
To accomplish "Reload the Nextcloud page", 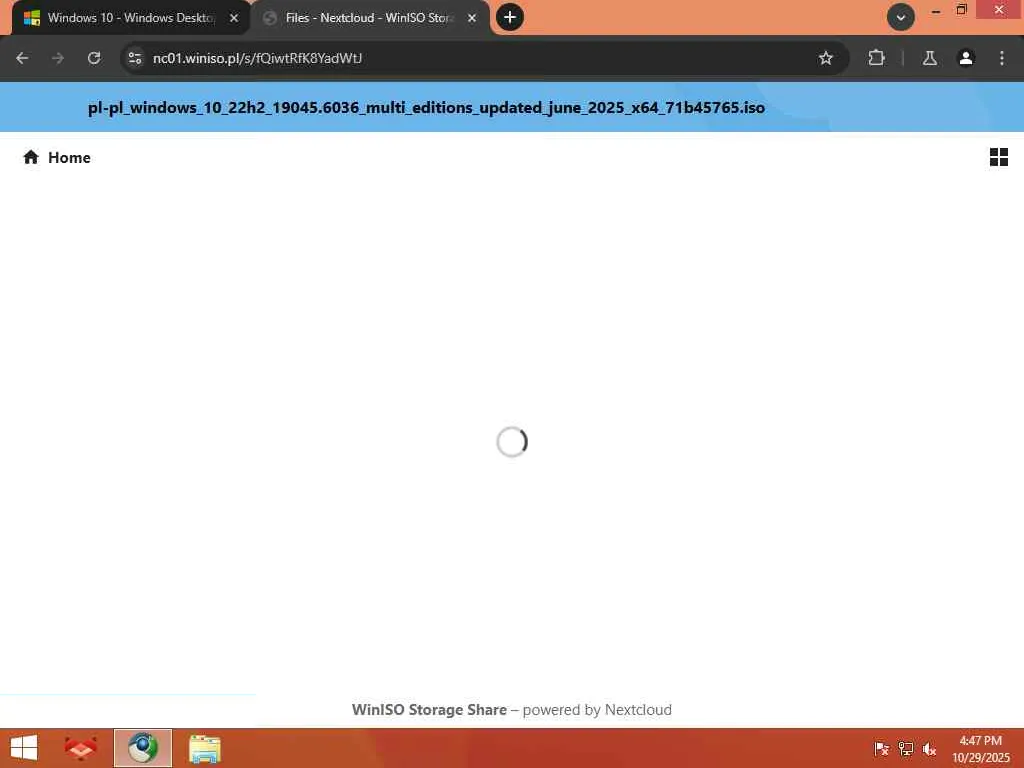I will tap(94, 58).
